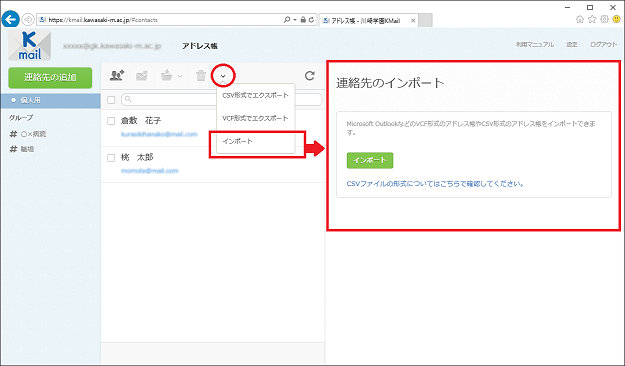Screen dimensions: 625x366
Task: Click the send mail envelope toolbar icon
Action: (142, 75)
